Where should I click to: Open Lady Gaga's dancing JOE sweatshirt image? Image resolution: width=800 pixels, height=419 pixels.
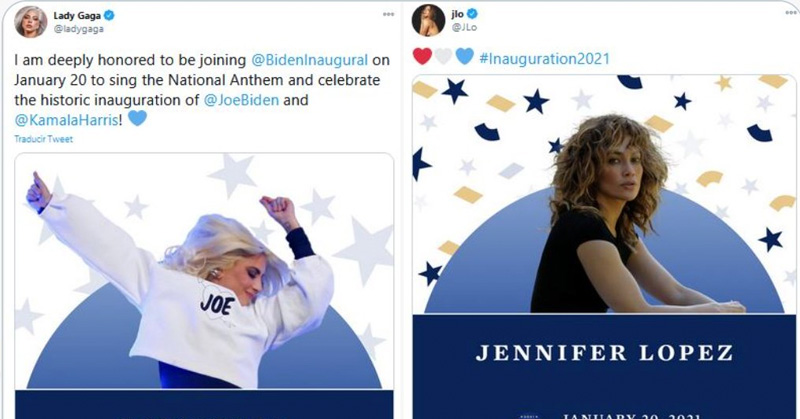click(204, 286)
